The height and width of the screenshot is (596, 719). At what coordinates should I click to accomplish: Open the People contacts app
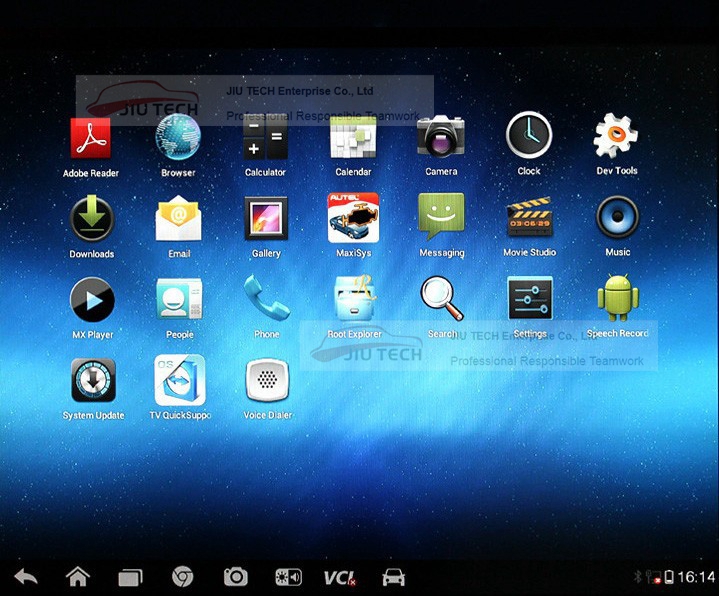pyautogui.click(x=179, y=299)
